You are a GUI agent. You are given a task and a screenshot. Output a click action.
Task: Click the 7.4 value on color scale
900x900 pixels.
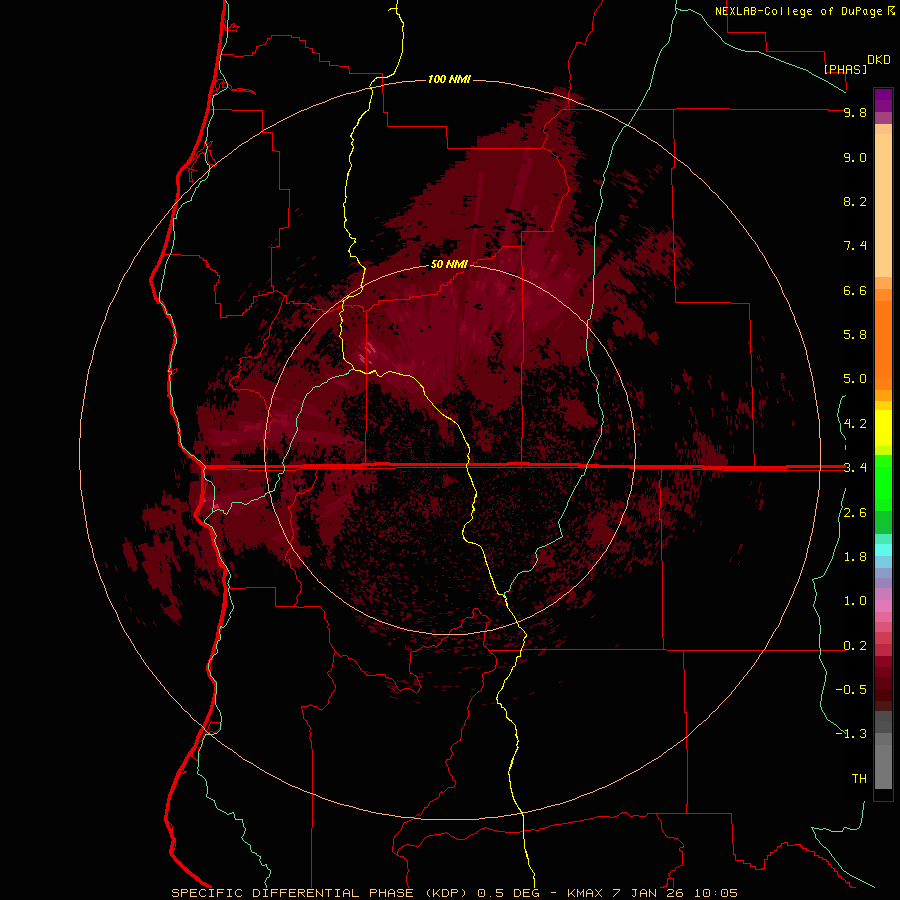(x=855, y=246)
